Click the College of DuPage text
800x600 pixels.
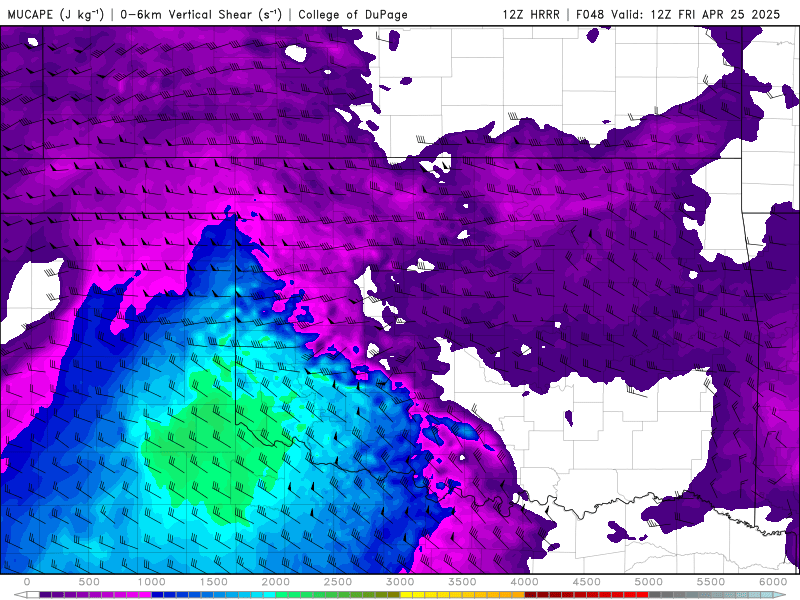click(353, 14)
